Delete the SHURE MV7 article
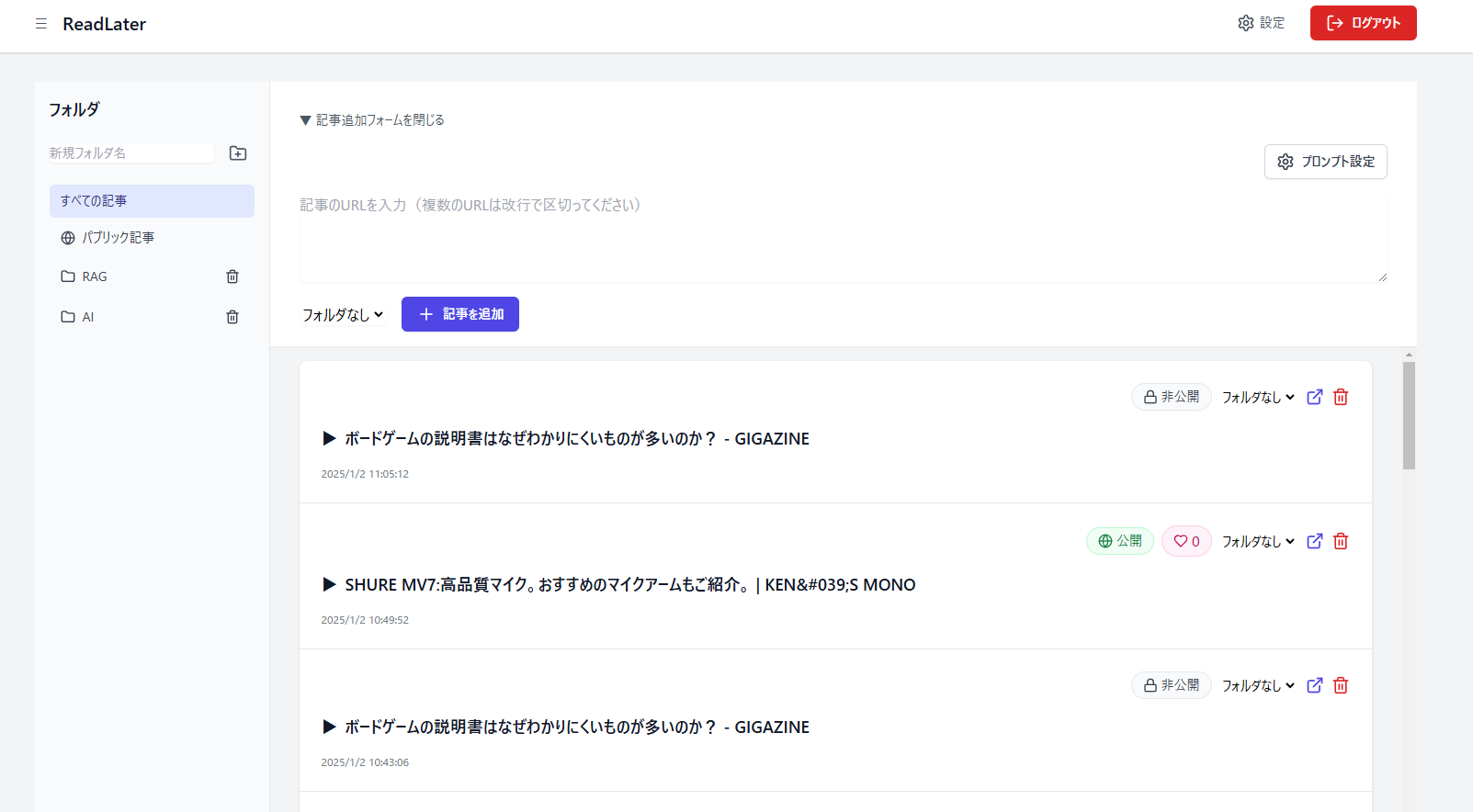The height and width of the screenshot is (812, 1473). pos(1341,541)
